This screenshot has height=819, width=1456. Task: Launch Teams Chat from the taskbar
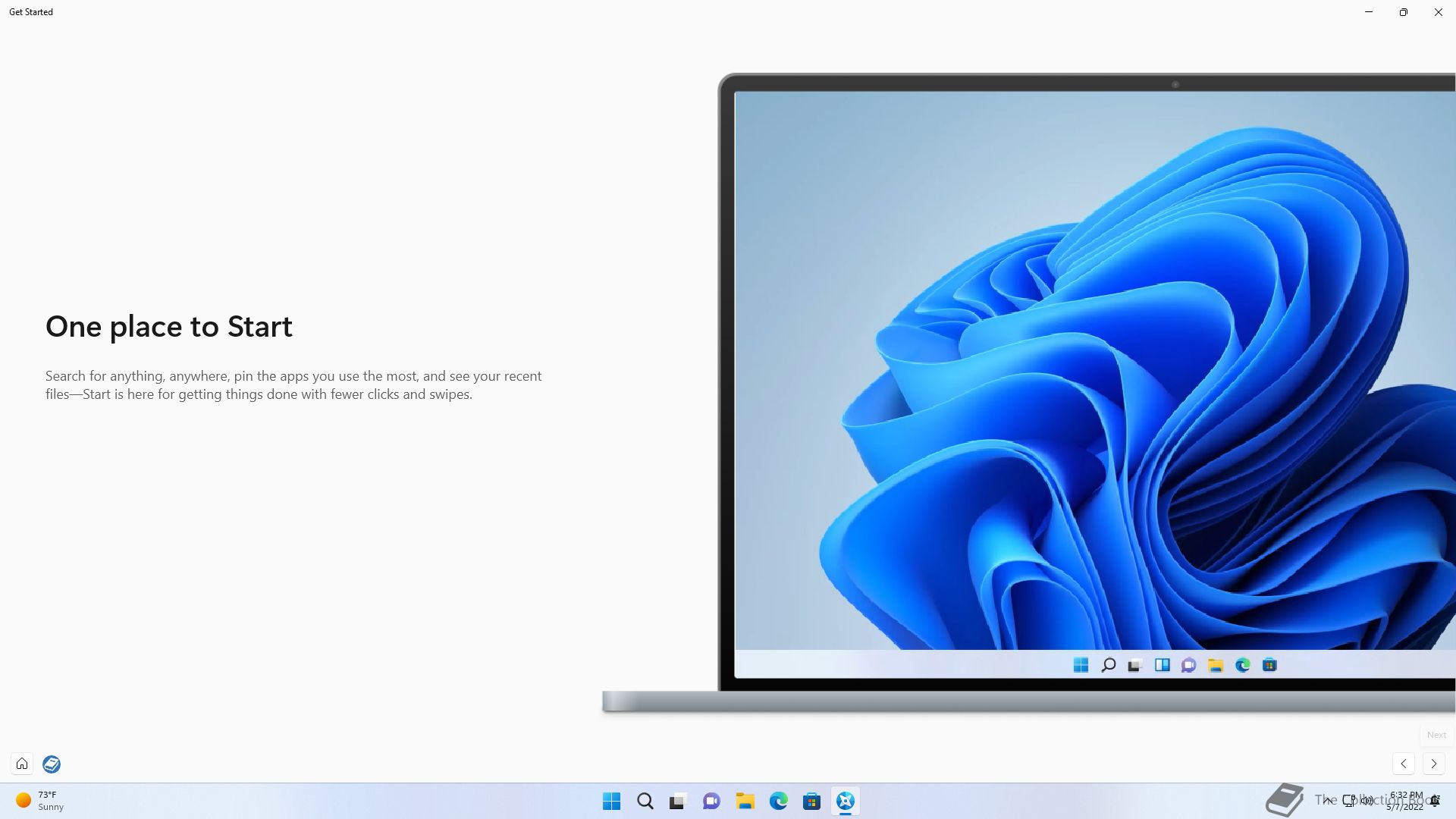(x=711, y=801)
